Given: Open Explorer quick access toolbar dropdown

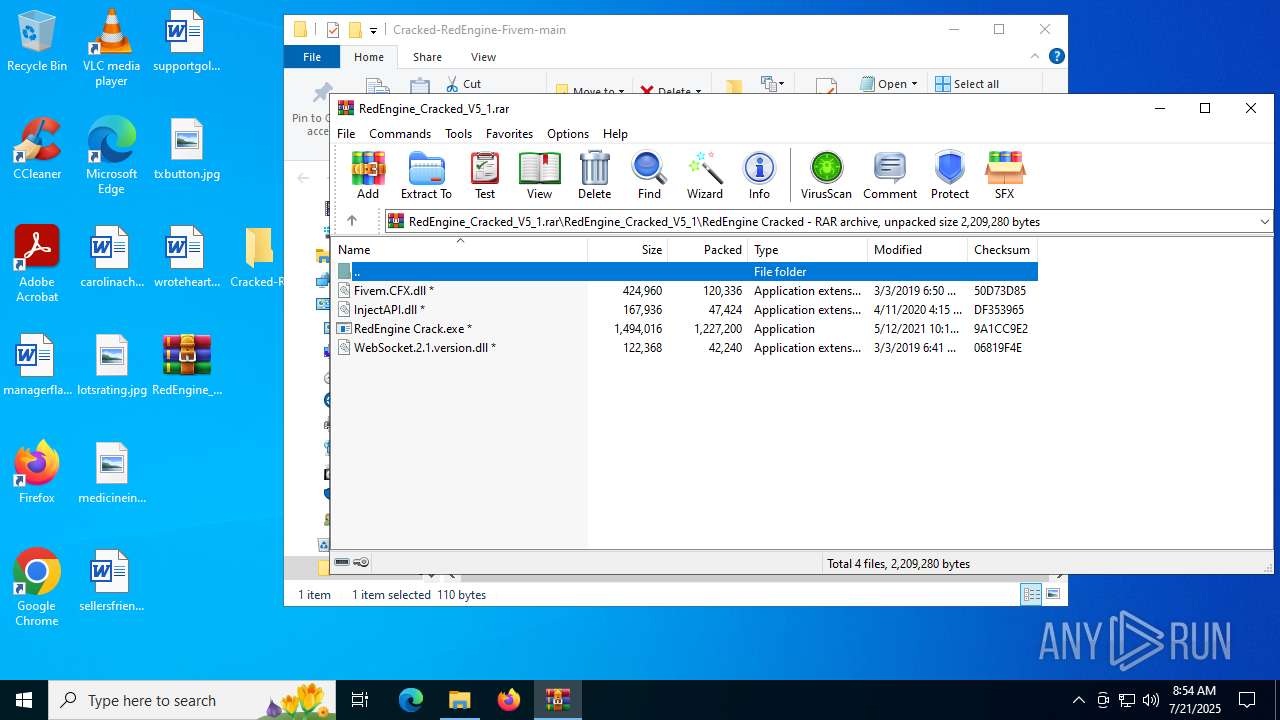Looking at the screenshot, I should pos(373,30).
